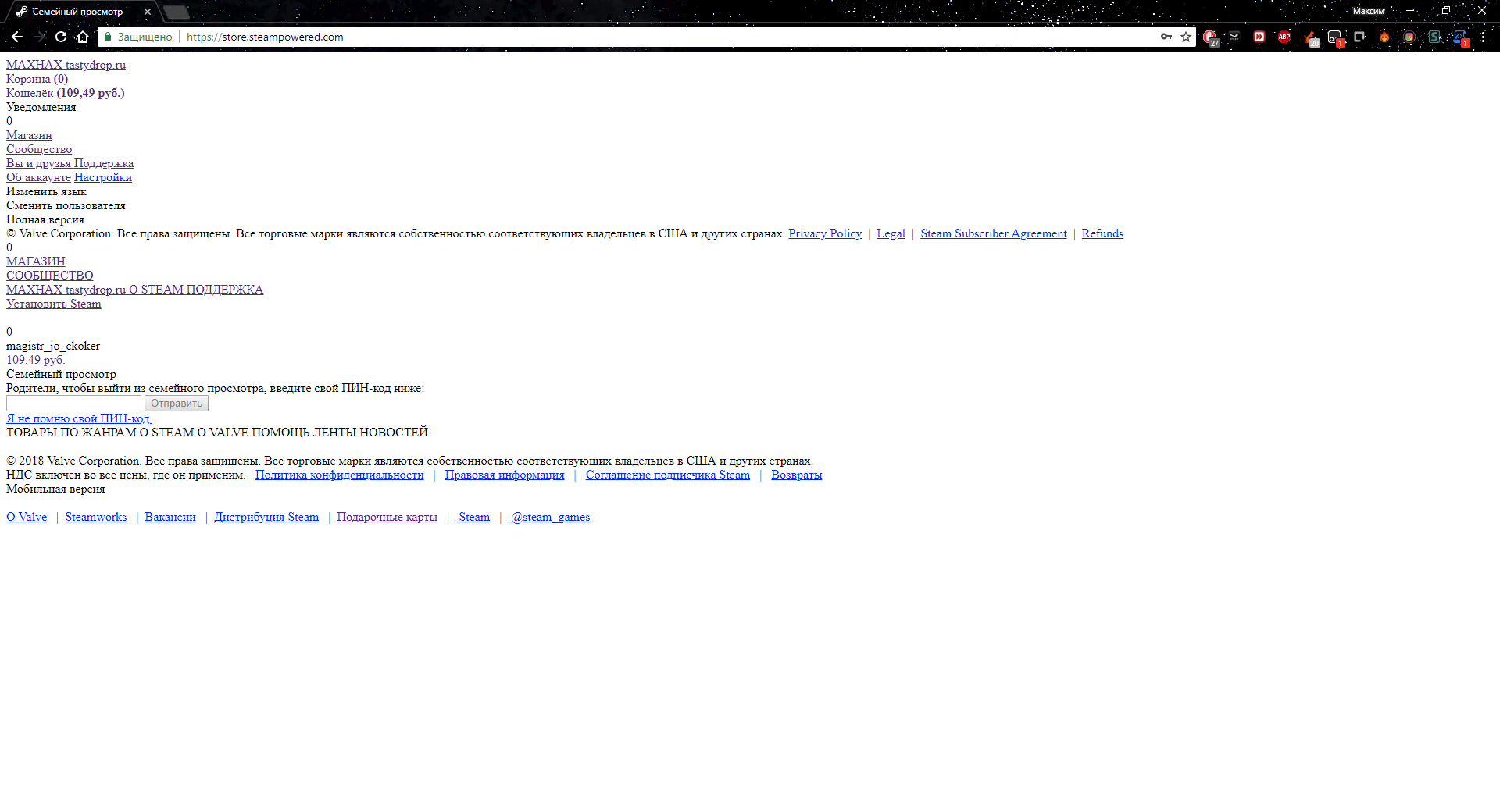
Task: Click Сменить пользователя
Action: click(x=66, y=205)
